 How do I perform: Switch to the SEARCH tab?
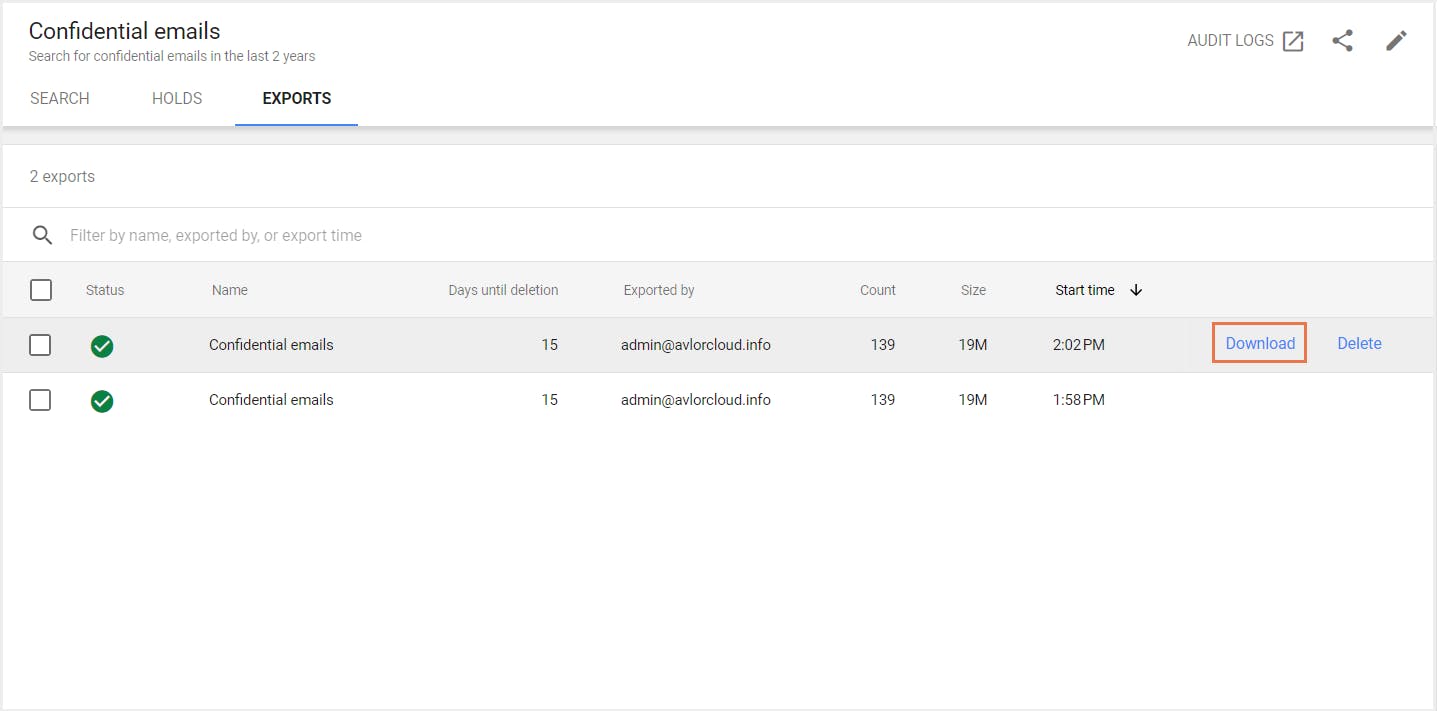60,98
